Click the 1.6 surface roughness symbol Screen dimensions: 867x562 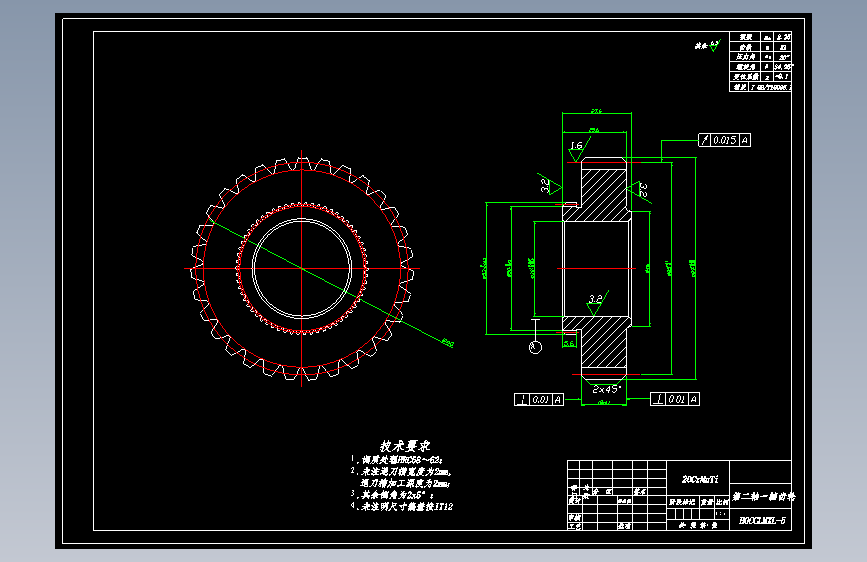(x=578, y=149)
